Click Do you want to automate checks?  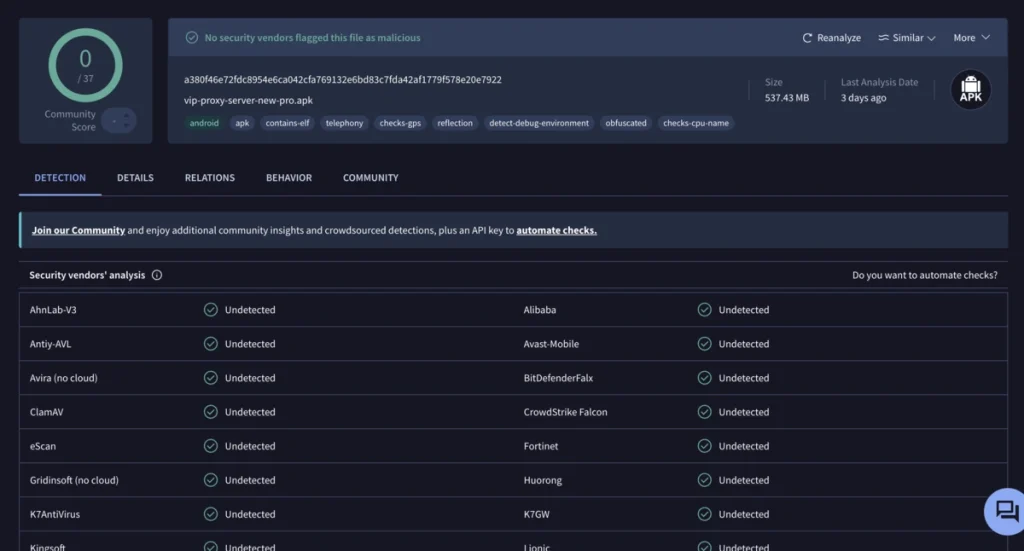tap(925, 275)
